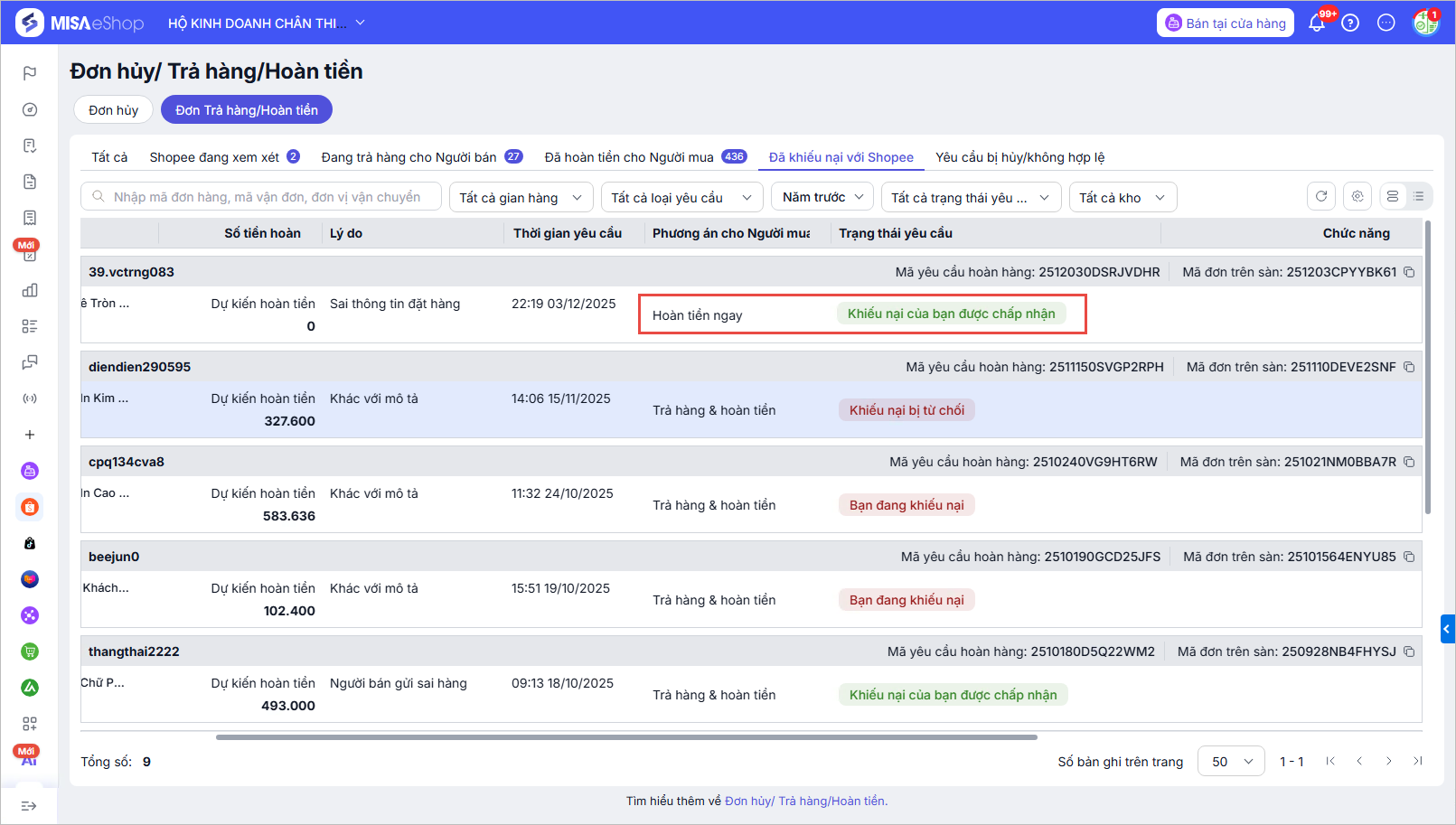This screenshot has width=1456, height=825.
Task: Open the orange Shopee channel in sidebar
Action: click(x=30, y=507)
